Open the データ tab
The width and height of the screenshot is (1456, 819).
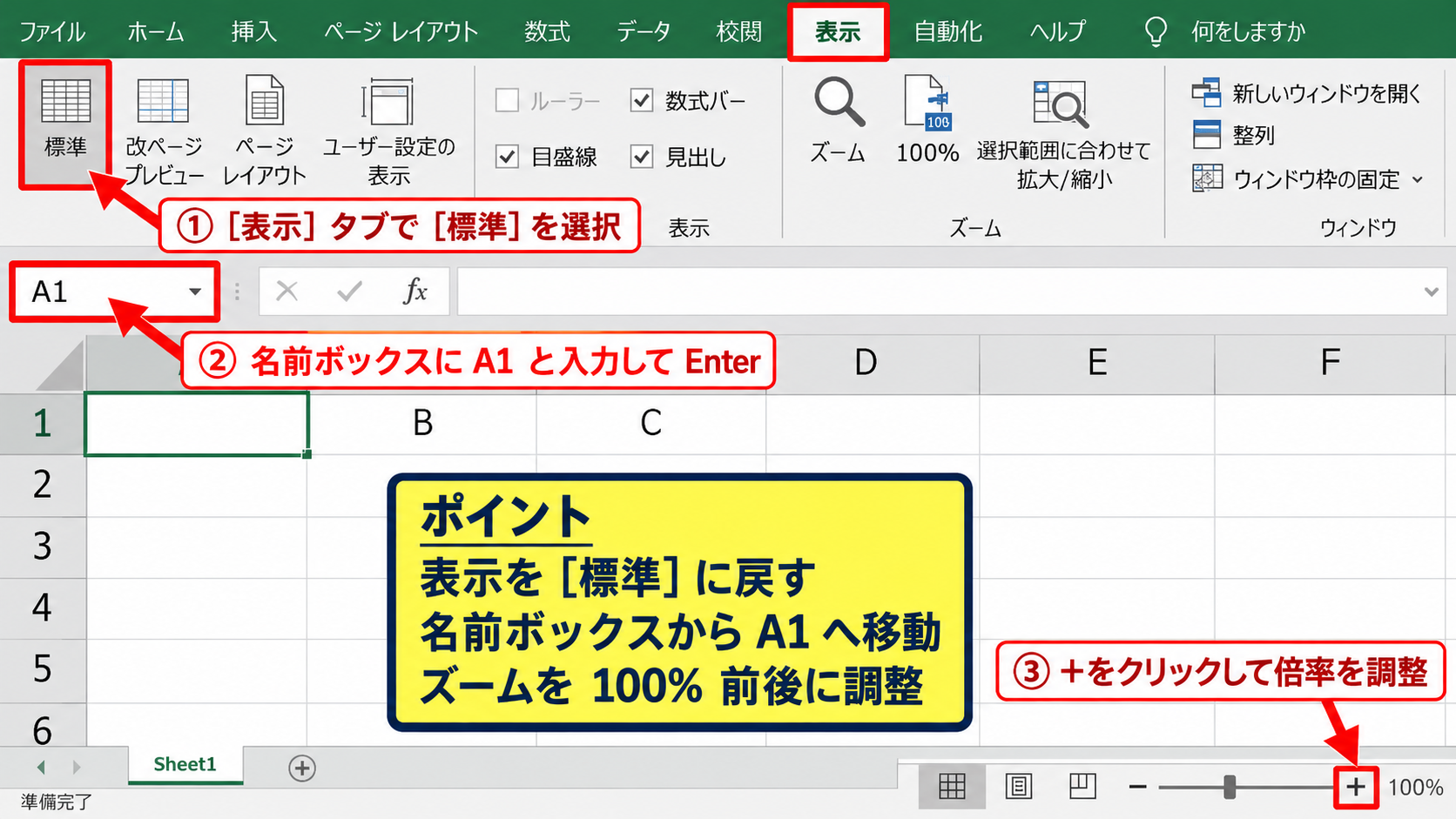coord(644,31)
